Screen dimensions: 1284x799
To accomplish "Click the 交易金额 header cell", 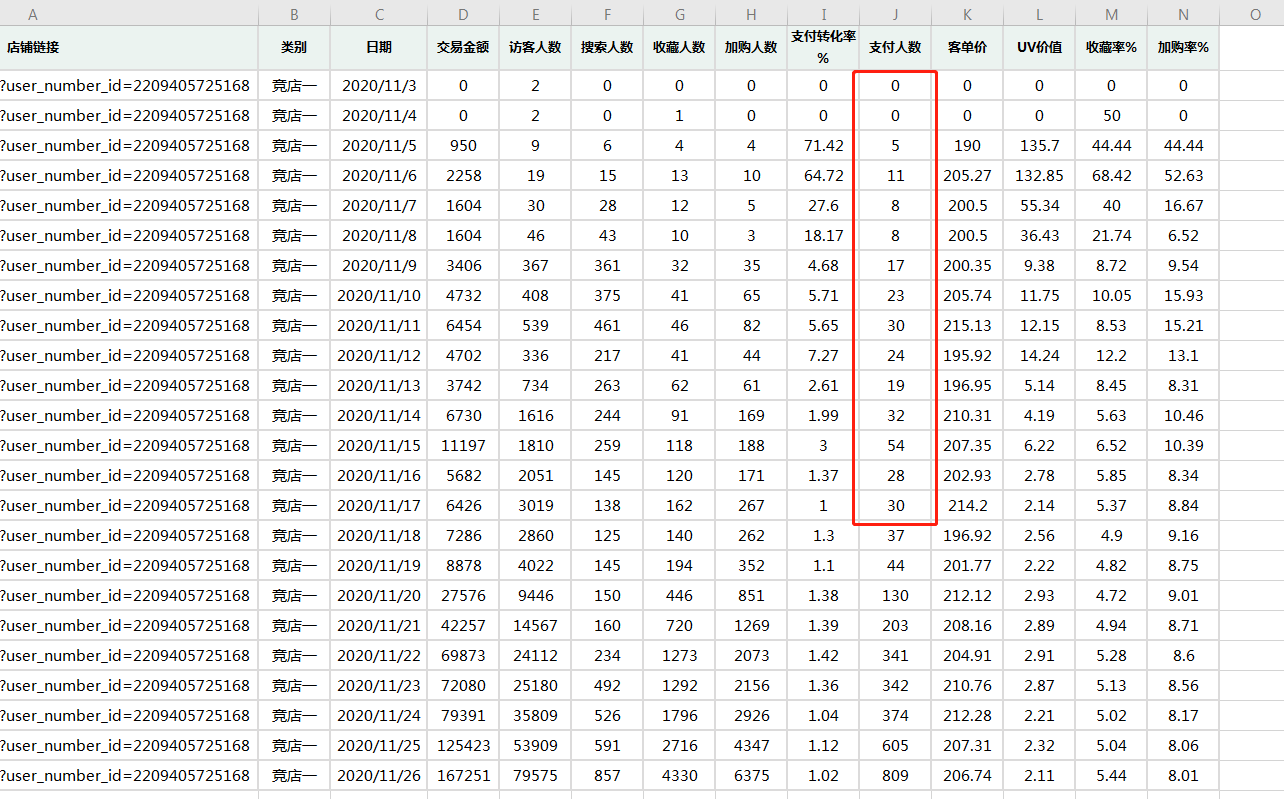I will (x=463, y=47).
